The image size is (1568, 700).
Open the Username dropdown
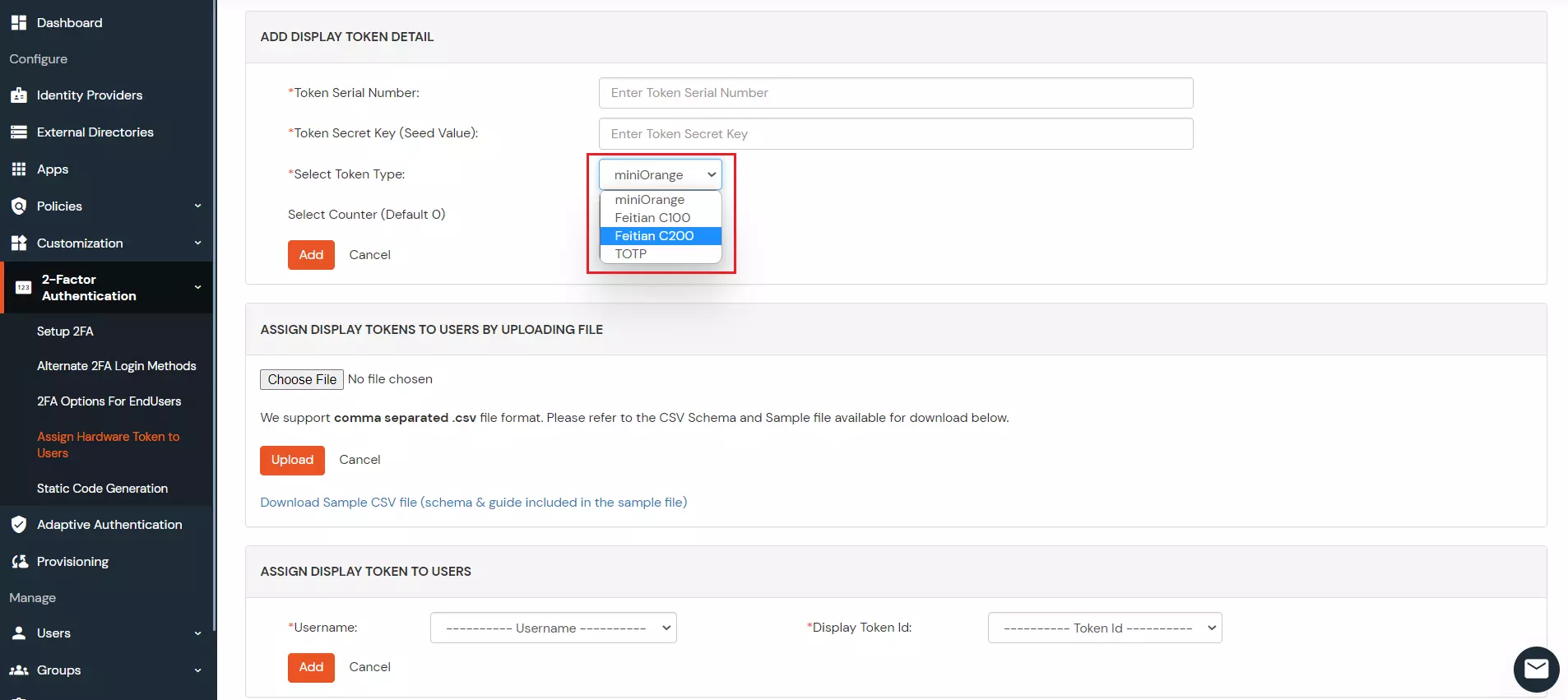553,628
